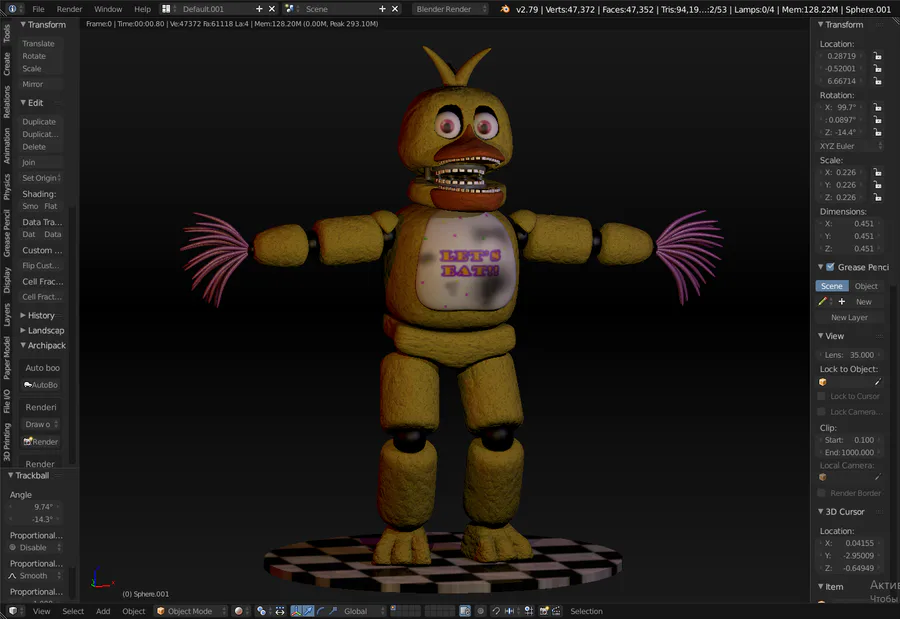Toggle proportional editing circle icon

[x=480, y=611]
